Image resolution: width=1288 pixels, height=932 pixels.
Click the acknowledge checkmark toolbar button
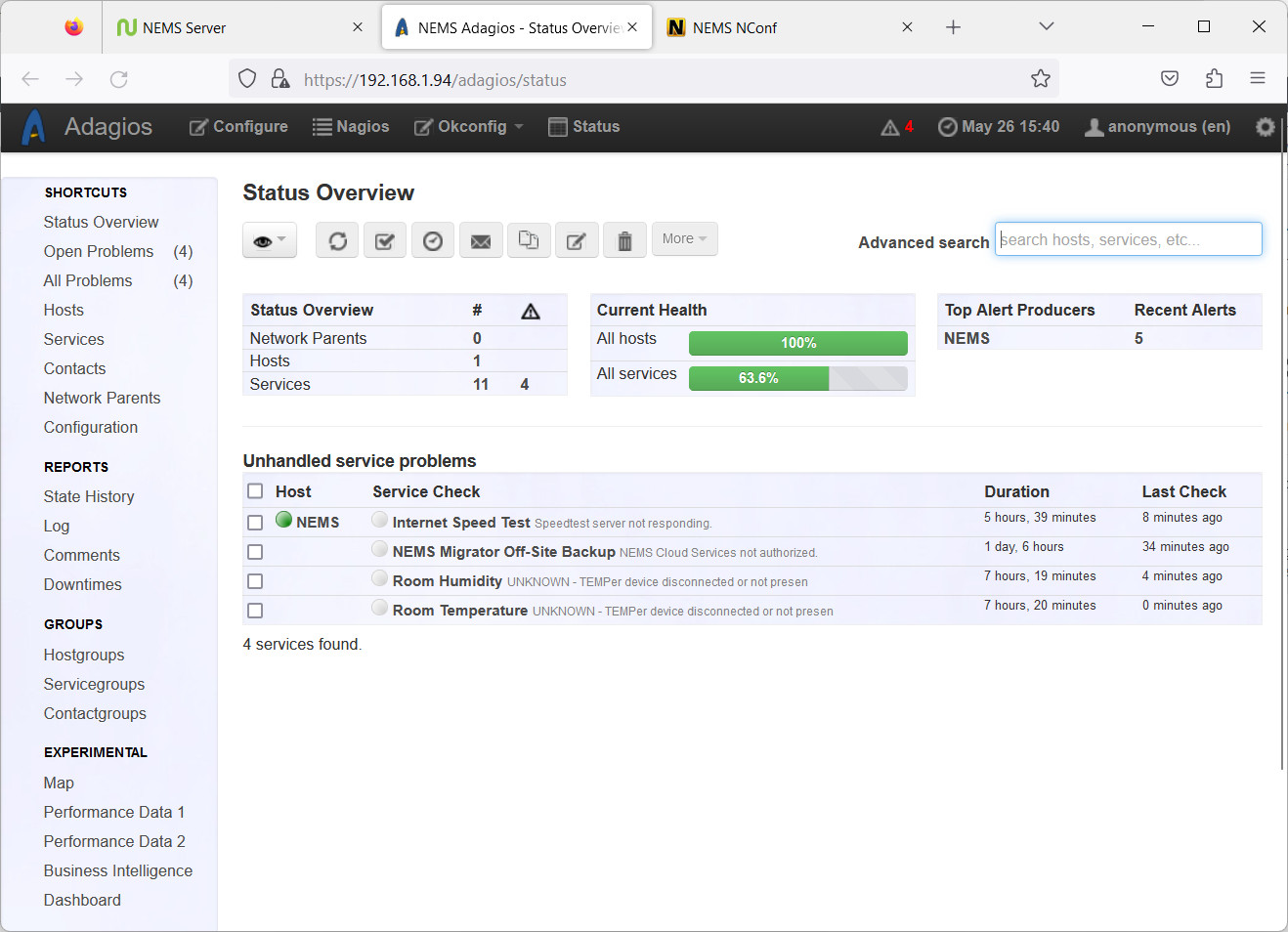tap(385, 240)
